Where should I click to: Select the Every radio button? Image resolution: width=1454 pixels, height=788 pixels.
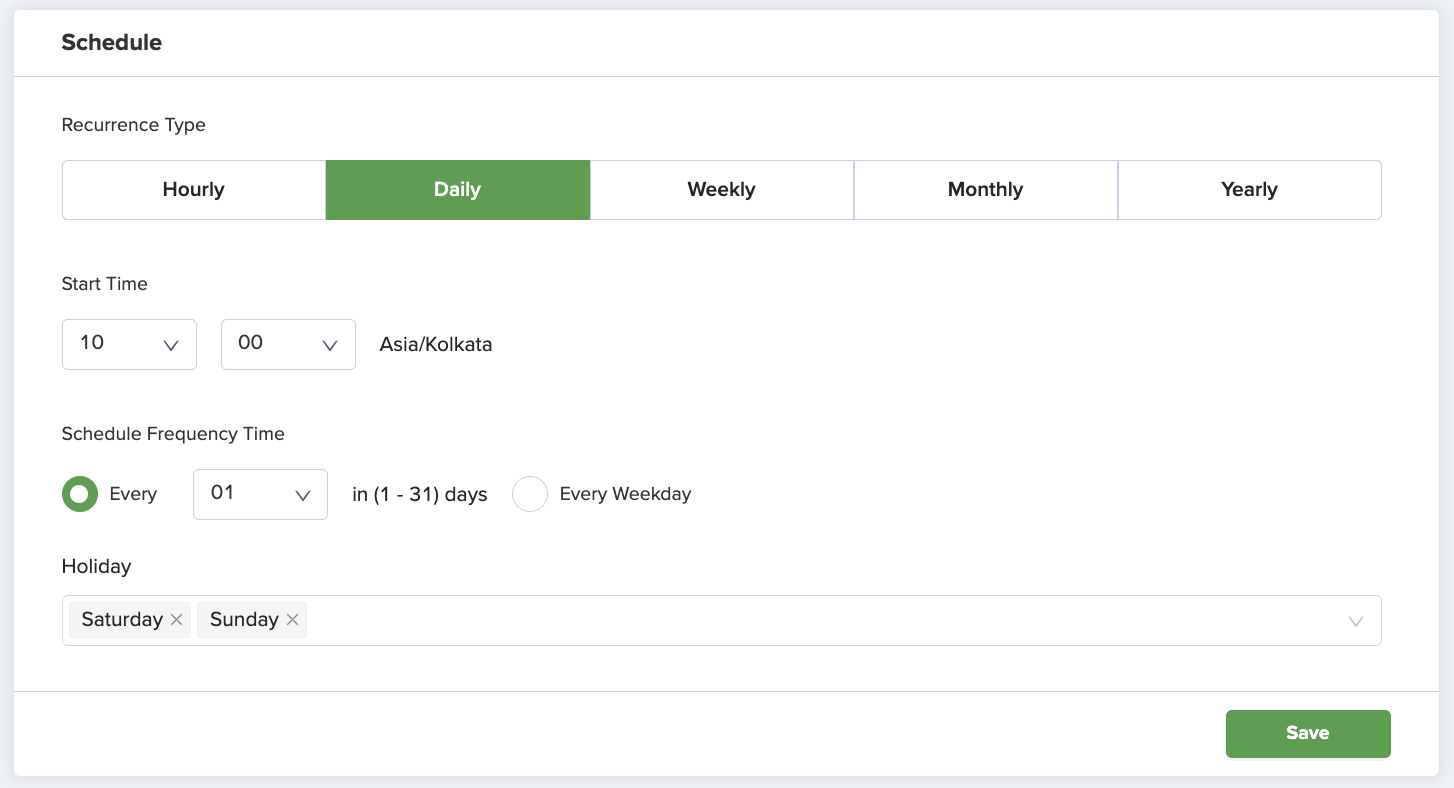coord(80,494)
